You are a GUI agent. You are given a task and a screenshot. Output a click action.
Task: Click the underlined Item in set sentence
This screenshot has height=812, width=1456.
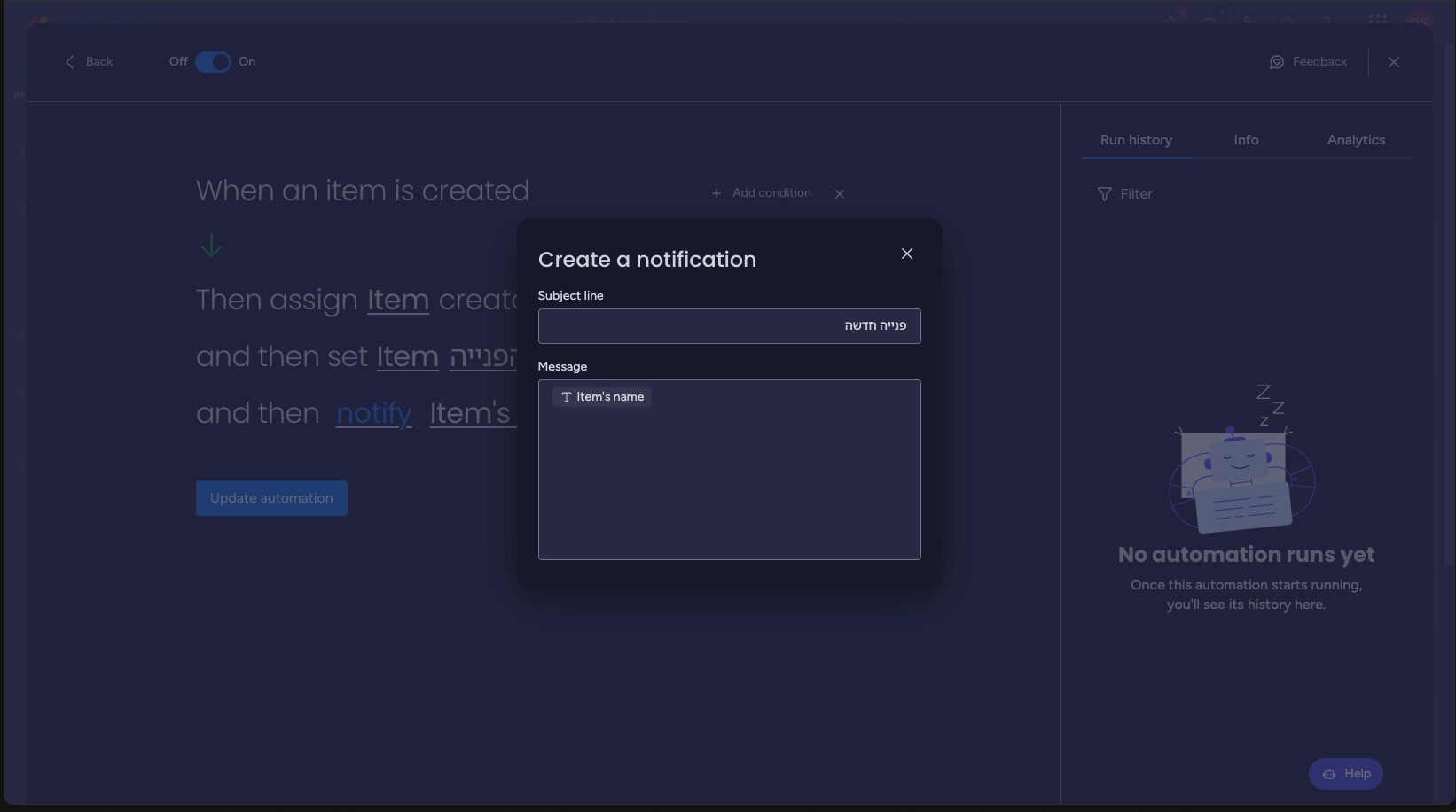click(x=407, y=356)
